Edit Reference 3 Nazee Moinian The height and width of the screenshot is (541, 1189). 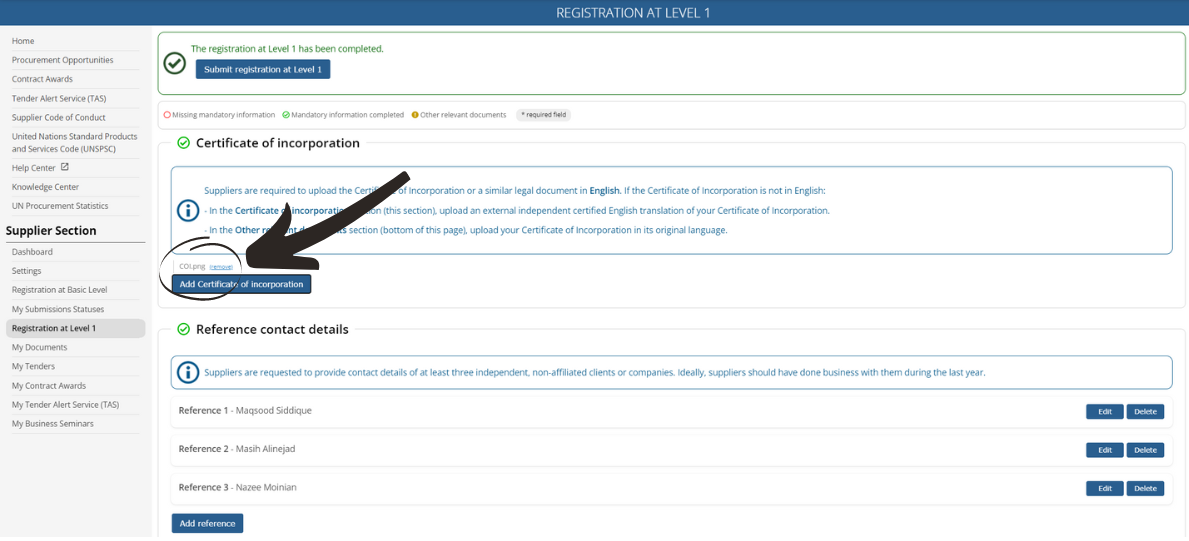[1104, 488]
